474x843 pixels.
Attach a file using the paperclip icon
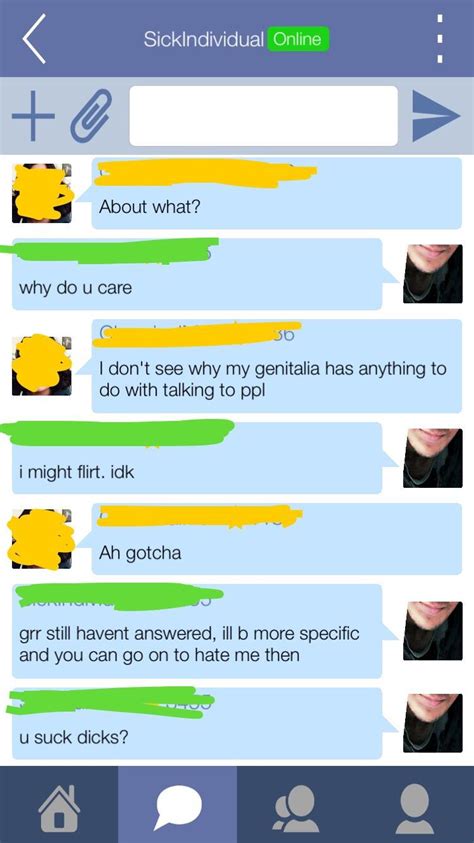click(x=91, y=116)
